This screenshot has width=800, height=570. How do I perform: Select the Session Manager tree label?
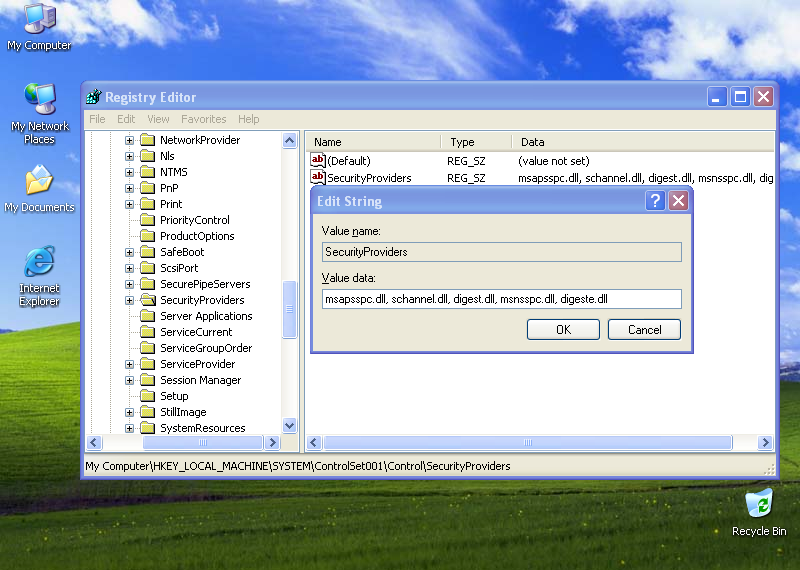click(201, 380)
